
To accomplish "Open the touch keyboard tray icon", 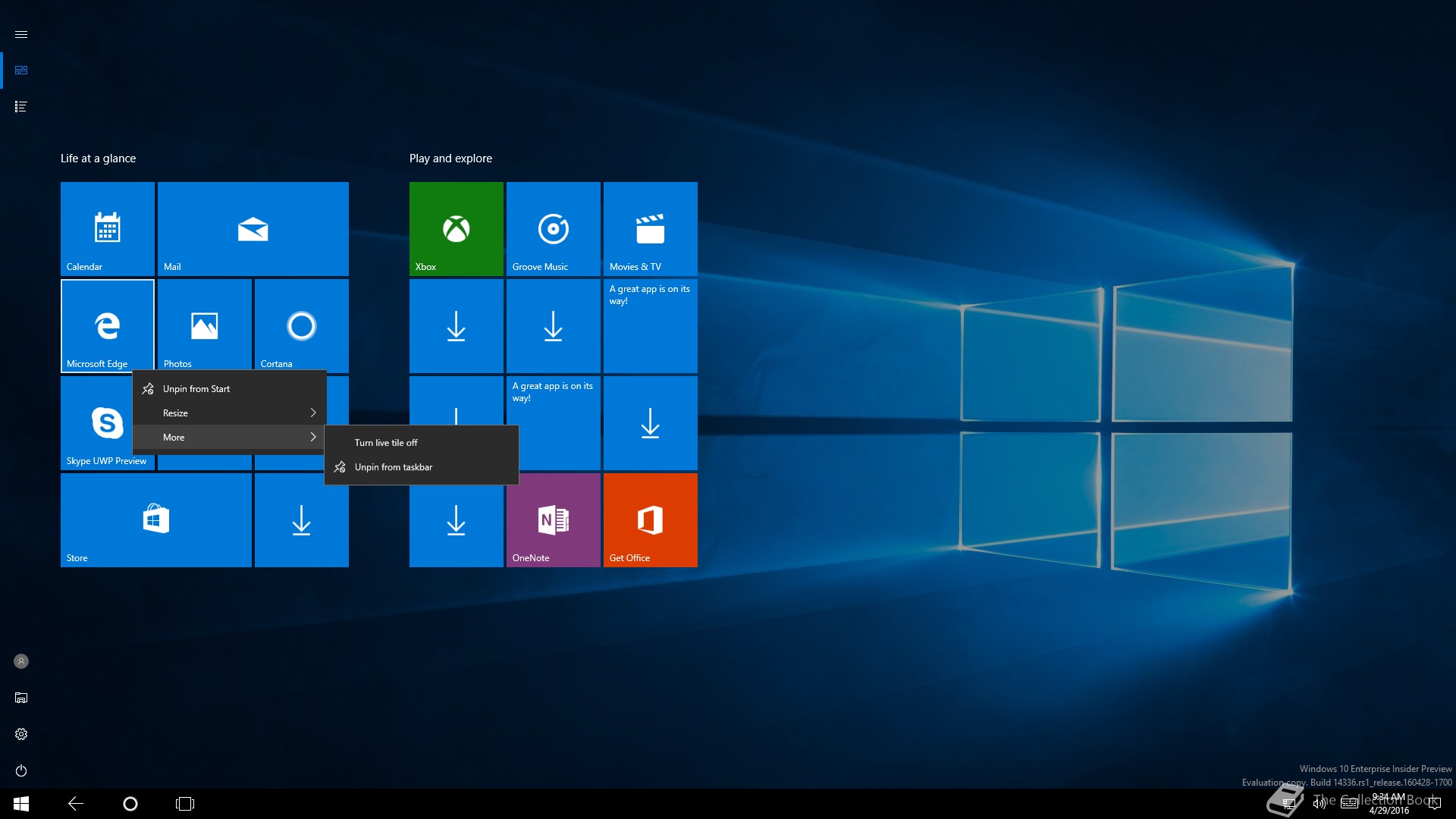I will click(1350, 804).
